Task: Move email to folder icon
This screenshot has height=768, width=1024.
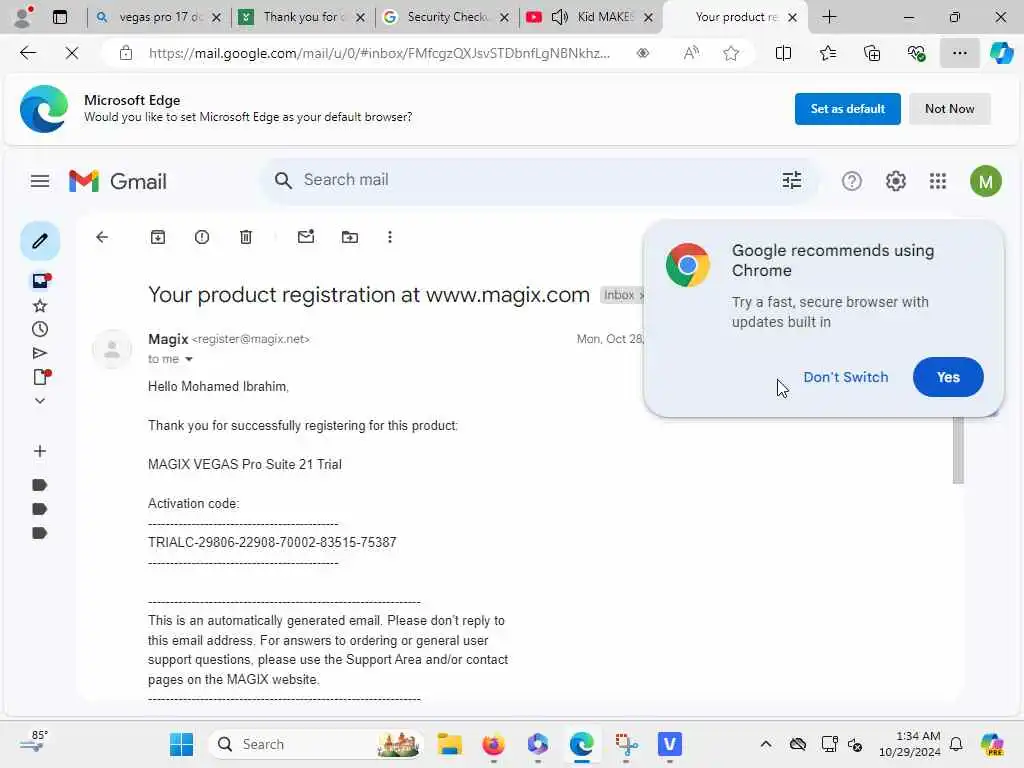Action: [x=350, y=237]
